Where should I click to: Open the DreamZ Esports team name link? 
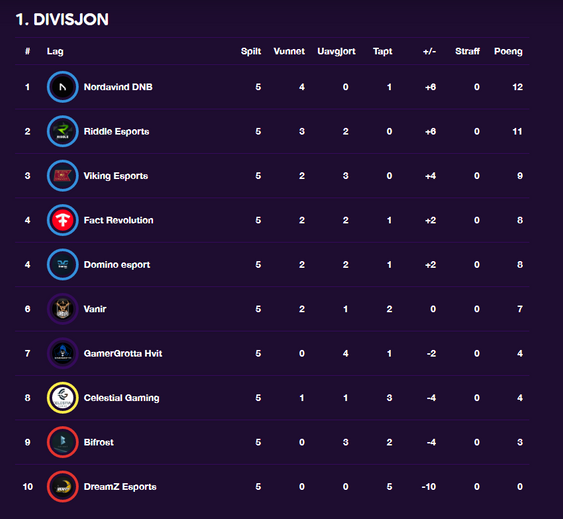120,487
